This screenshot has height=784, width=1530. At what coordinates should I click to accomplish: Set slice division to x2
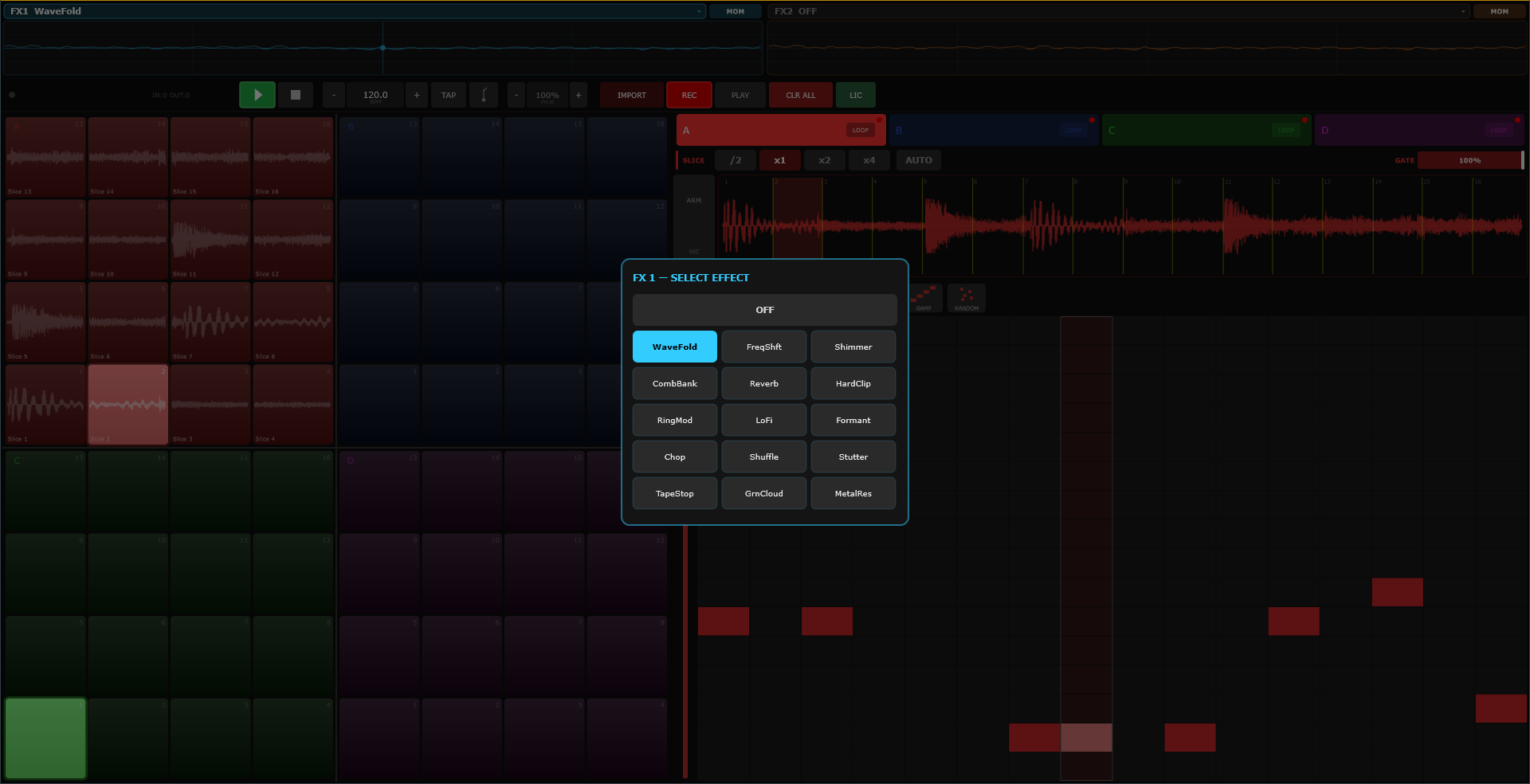point(825,160)
